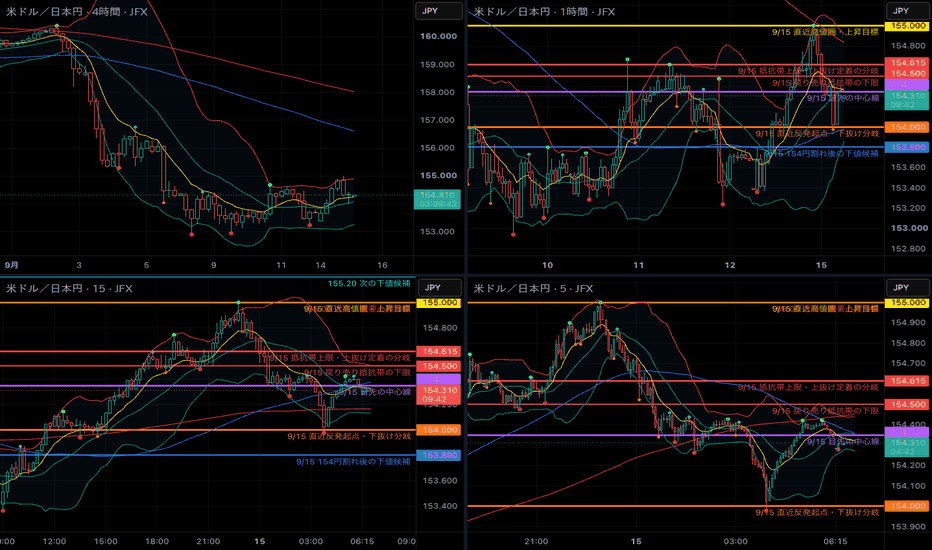Click the green current price label on the 4-hour chart
932x550 pixels.
438,199
